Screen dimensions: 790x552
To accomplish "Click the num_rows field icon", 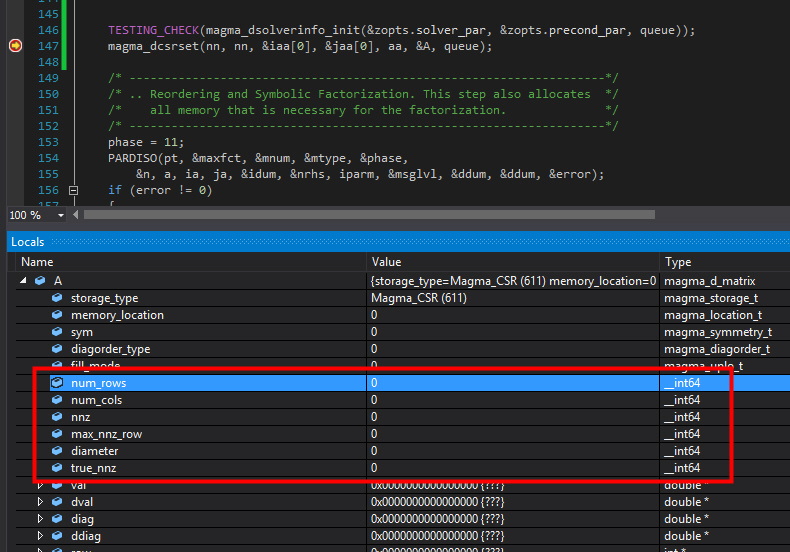I will tap(57, 383).
